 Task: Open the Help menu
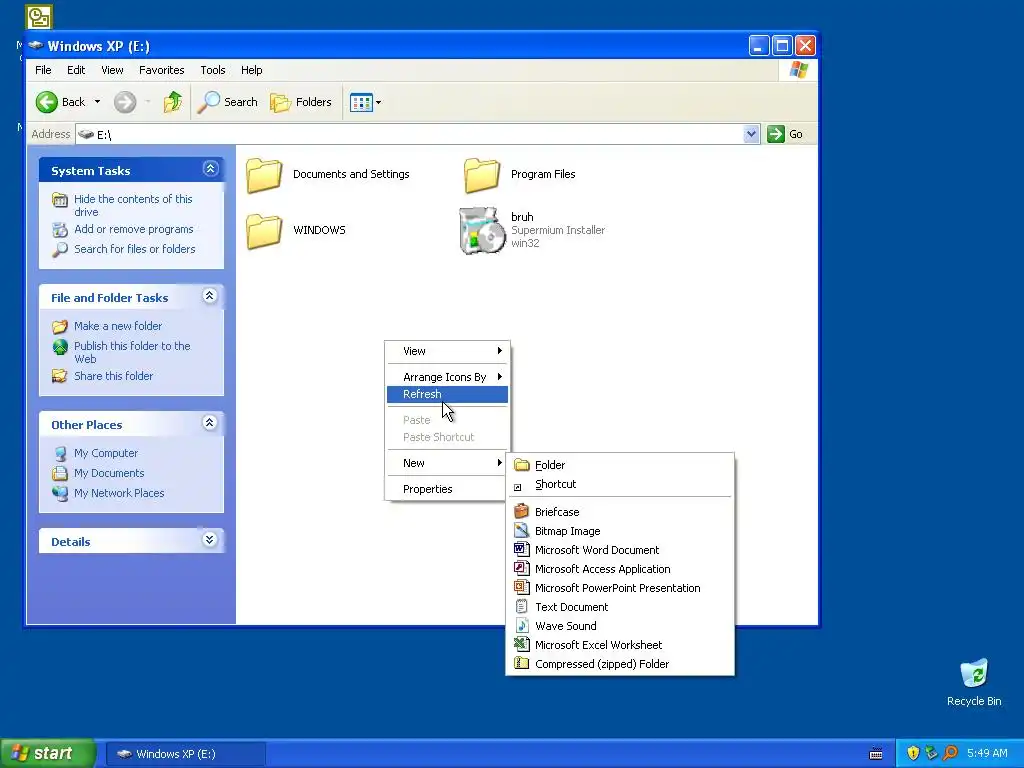pyautogui.click(x=251, y=70)
